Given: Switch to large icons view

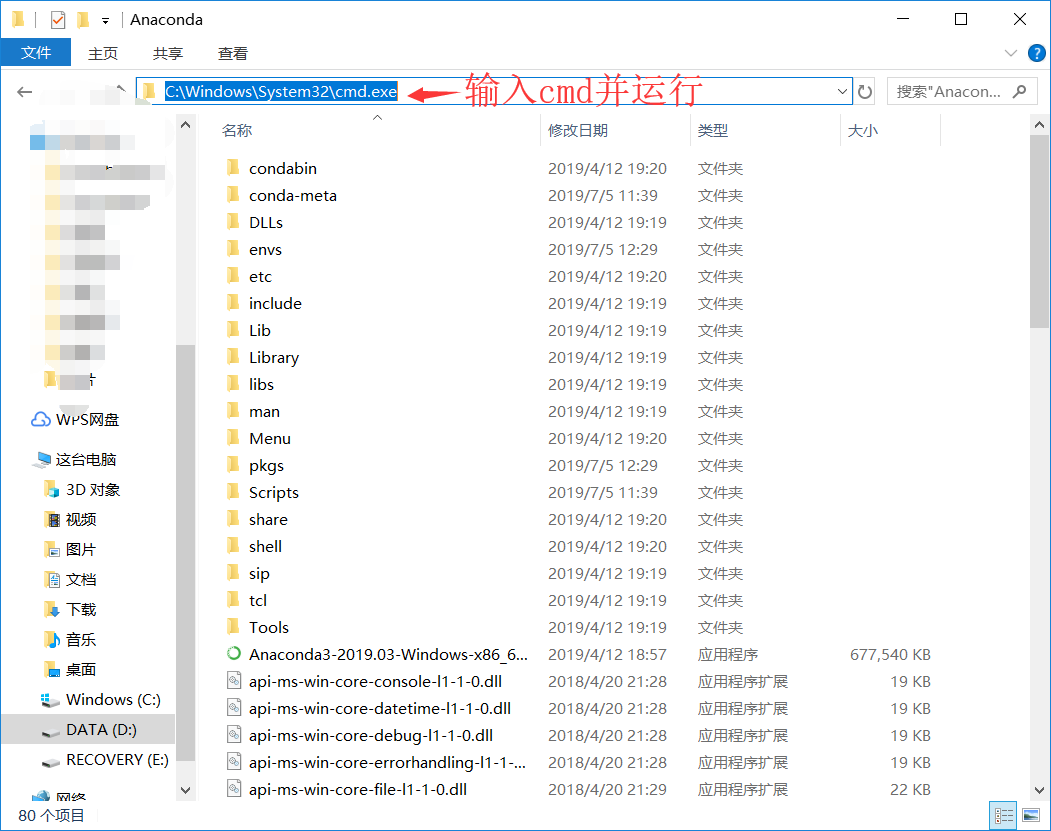Looking at the screenshot, I should 1031,816.
